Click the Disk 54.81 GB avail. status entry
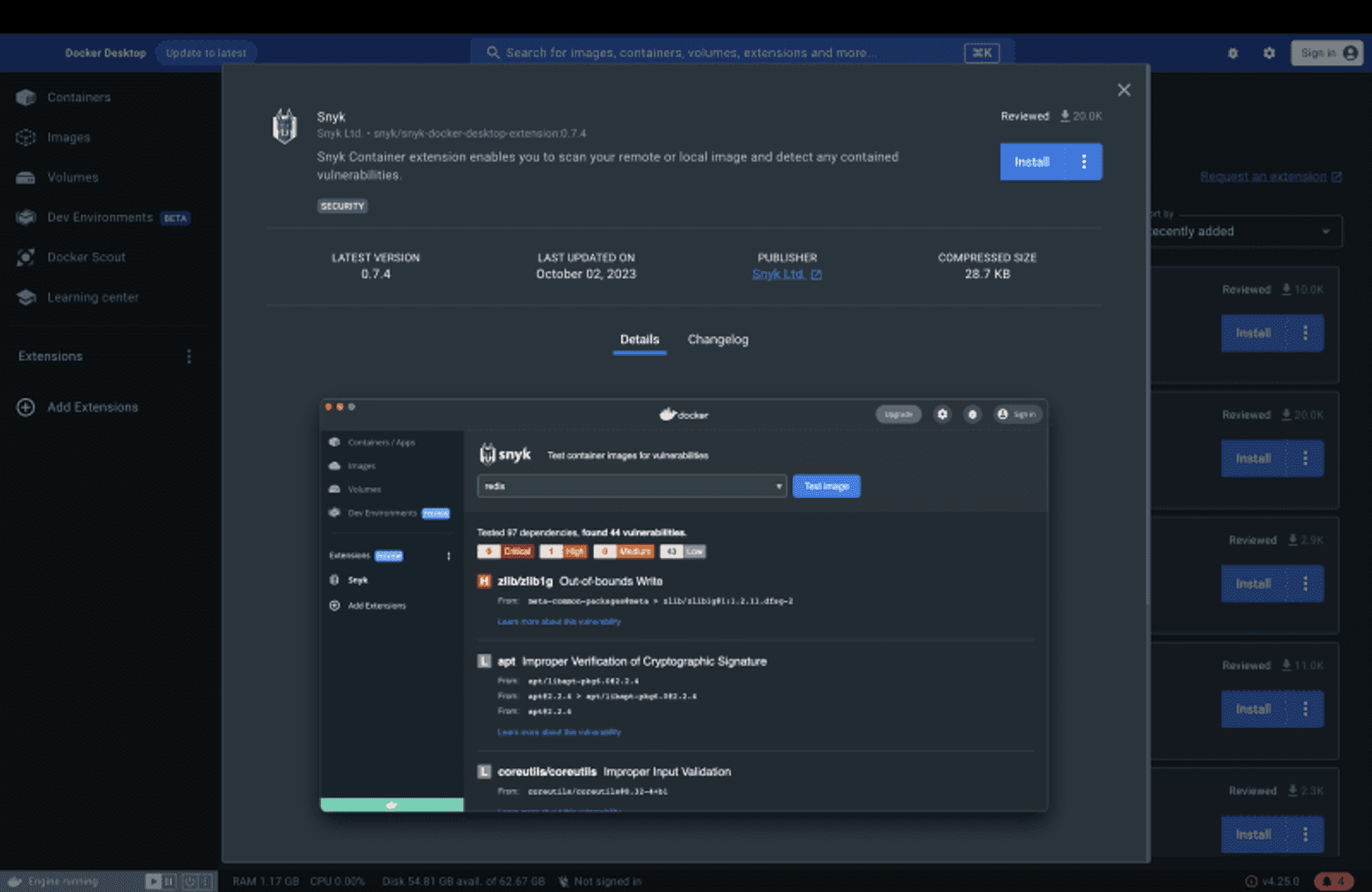This screenshot has width=1372, height=892. [464, 882]
